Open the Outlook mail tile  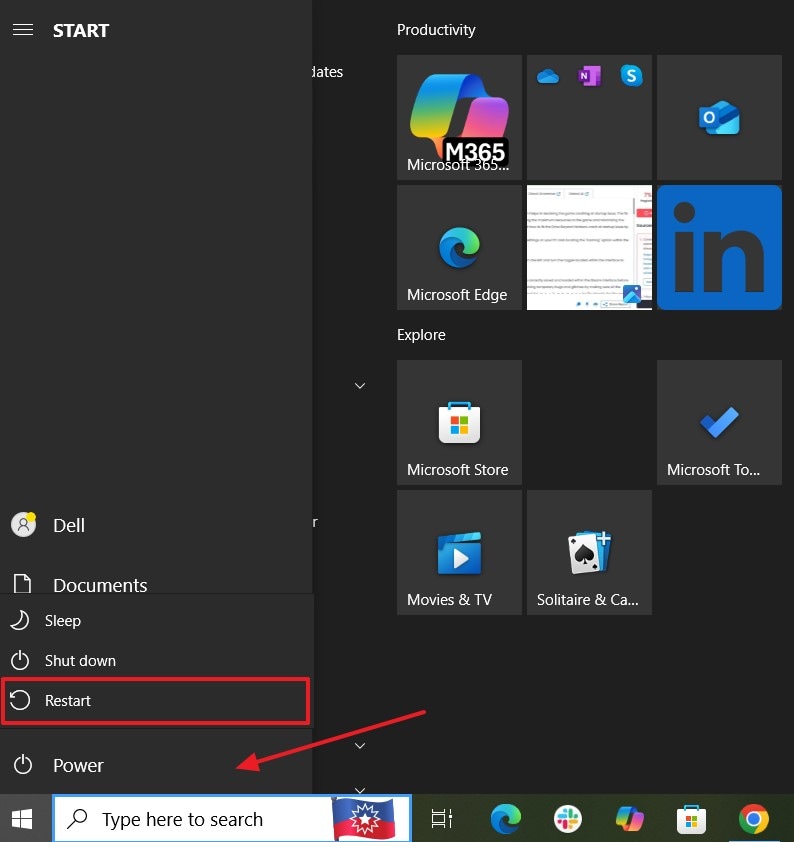(719, 117)
